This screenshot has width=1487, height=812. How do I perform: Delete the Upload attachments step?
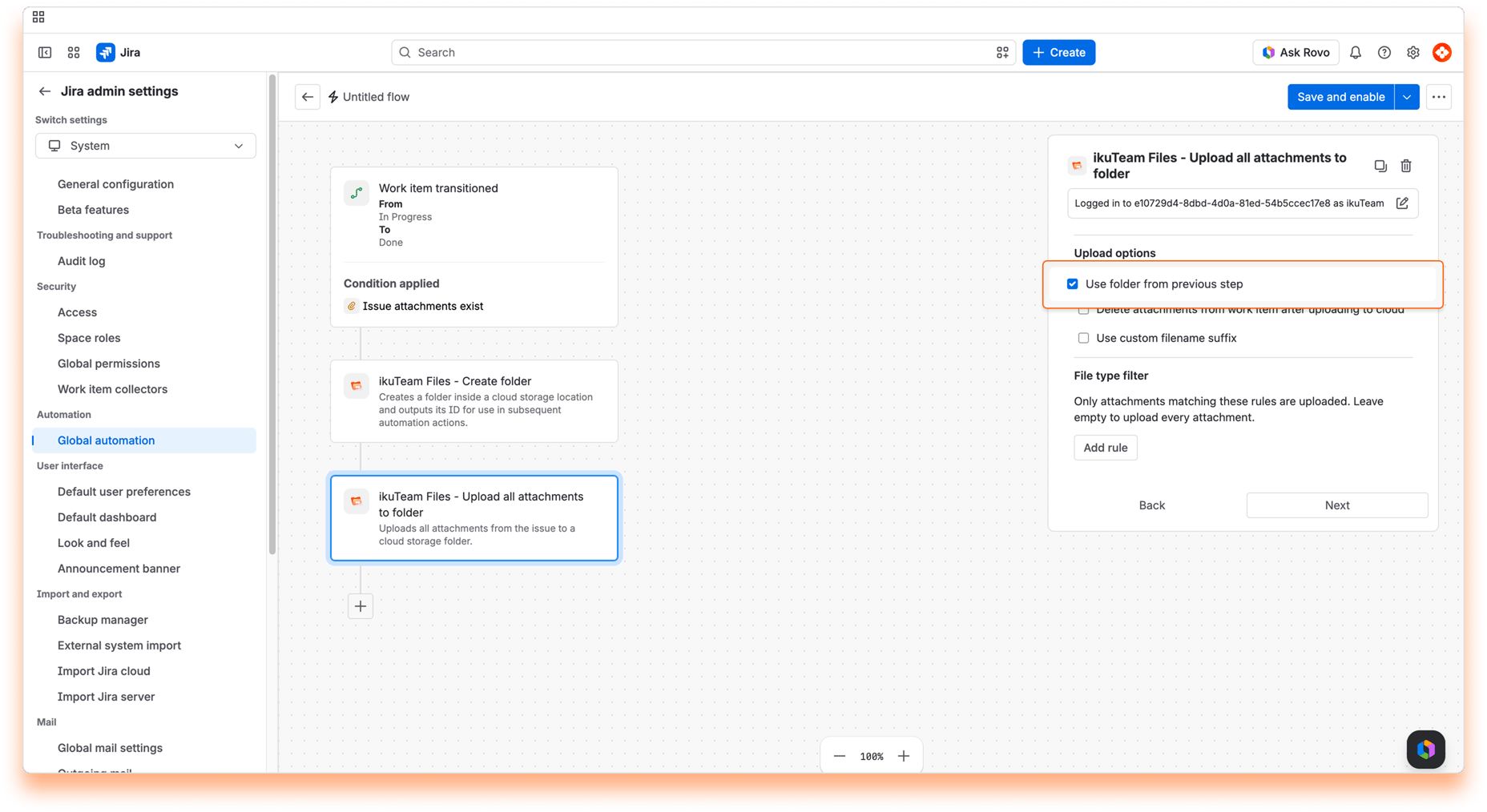click(1406, 166)
